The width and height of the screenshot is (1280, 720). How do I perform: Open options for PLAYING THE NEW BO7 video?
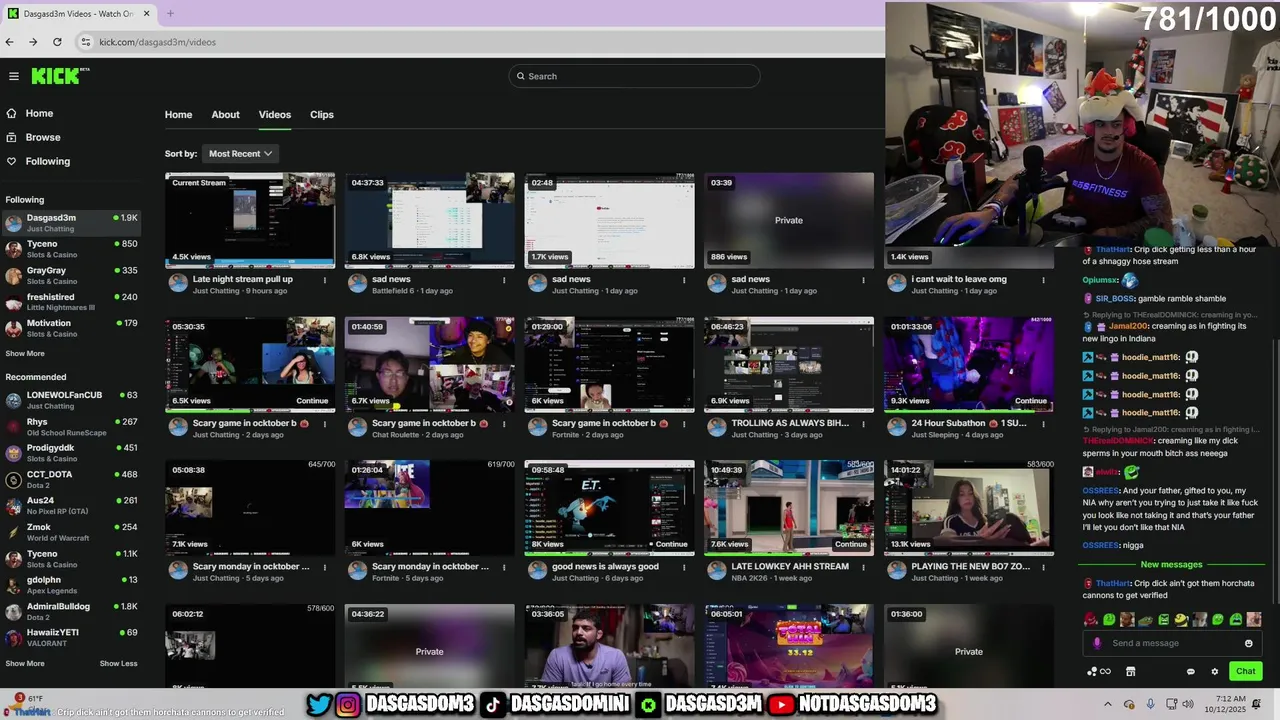[x=1044, y=567]
